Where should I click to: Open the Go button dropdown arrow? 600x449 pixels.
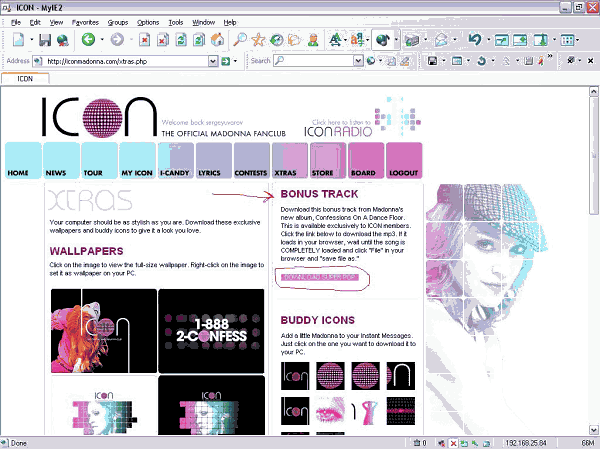click(x=235, y=61)
